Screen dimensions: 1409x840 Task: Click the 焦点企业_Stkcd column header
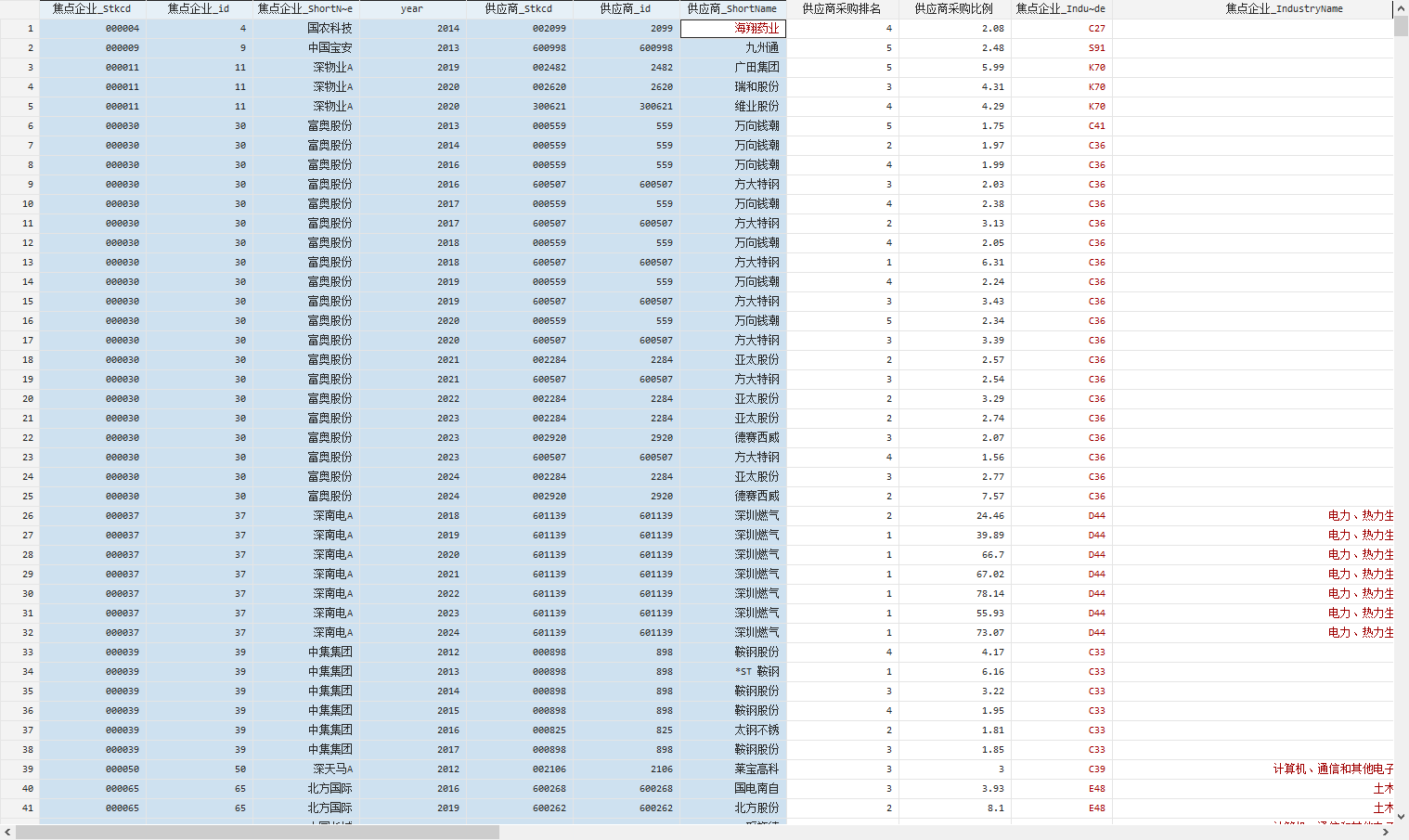click(92, 9)
